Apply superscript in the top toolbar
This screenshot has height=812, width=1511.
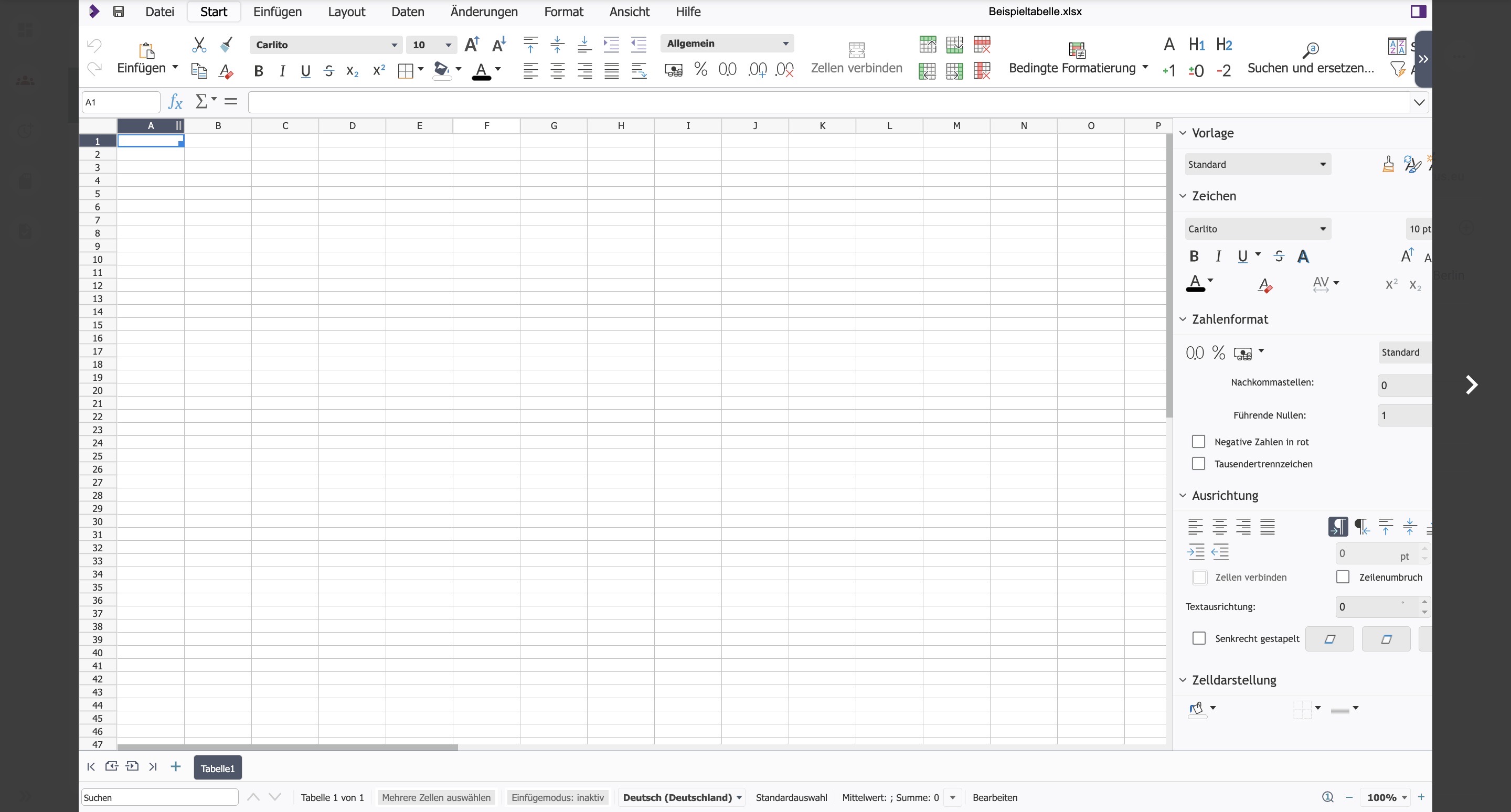click(379, 70)
